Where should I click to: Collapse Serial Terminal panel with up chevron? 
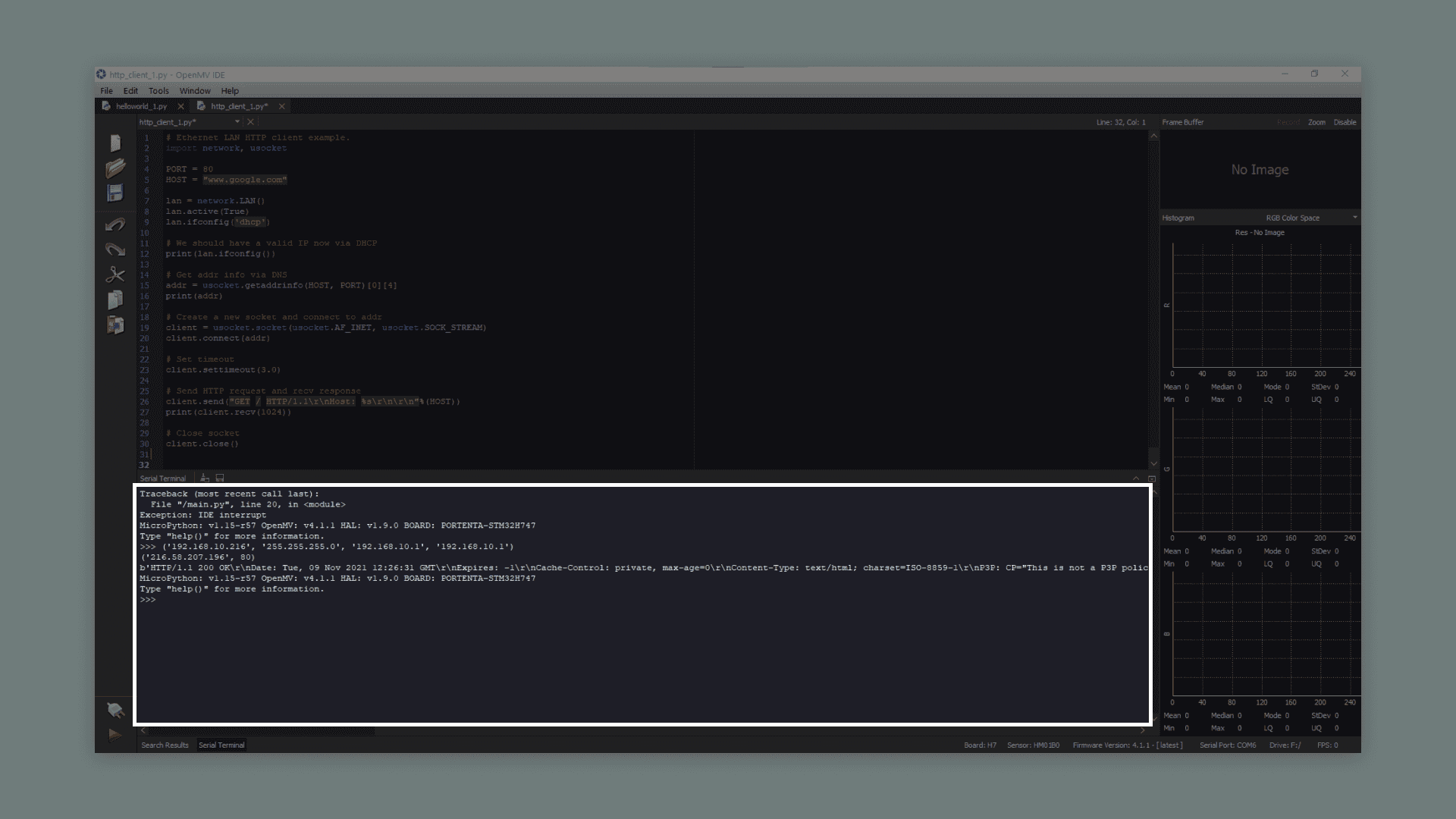click(1136, 479)
